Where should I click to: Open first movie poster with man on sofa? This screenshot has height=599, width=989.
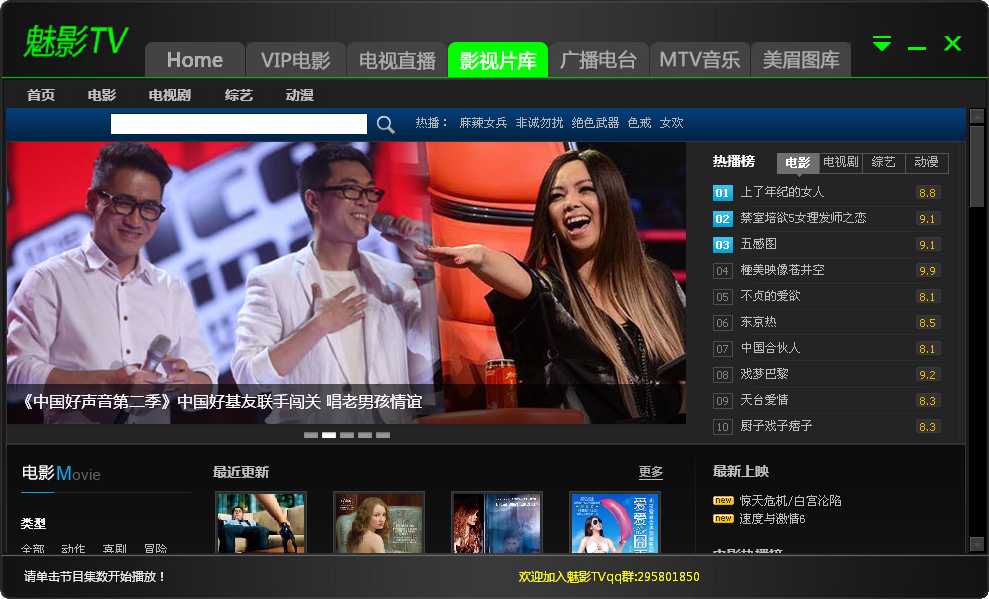point(260,523)
